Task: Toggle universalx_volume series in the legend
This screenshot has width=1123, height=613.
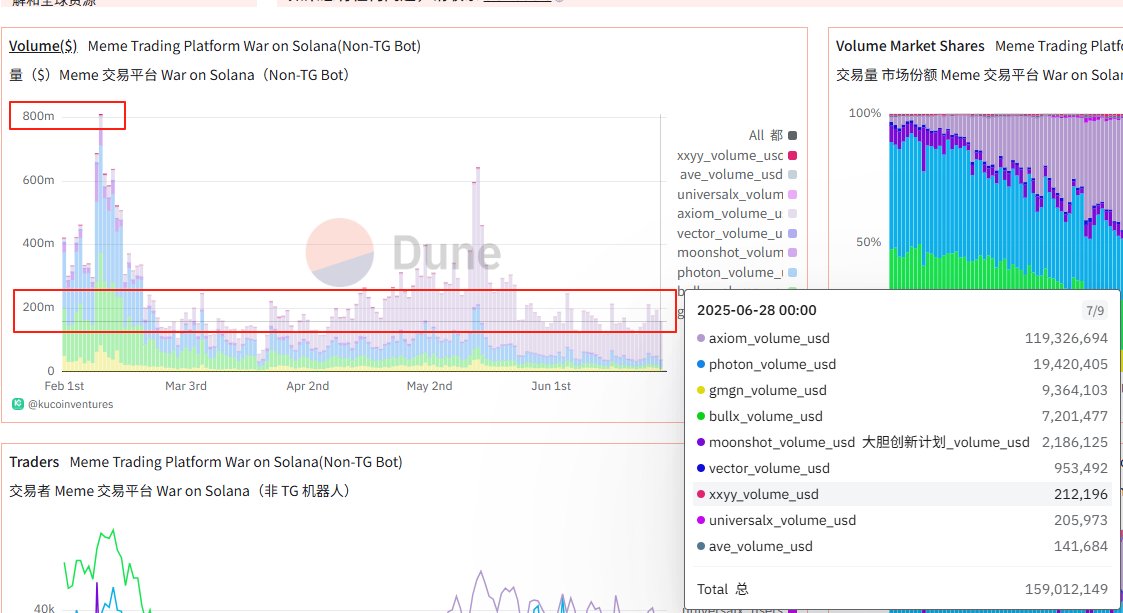Action: coord(738,194)
